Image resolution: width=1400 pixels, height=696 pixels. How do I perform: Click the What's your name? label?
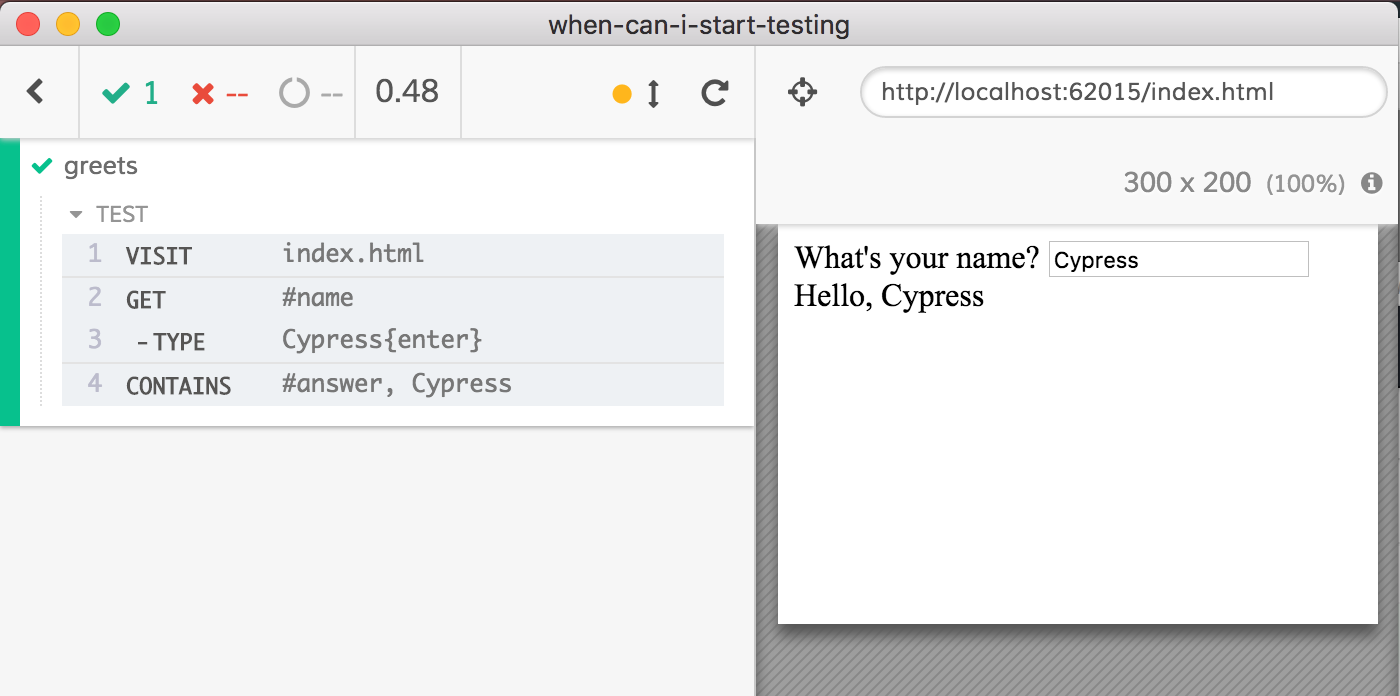tap(917, 258)
